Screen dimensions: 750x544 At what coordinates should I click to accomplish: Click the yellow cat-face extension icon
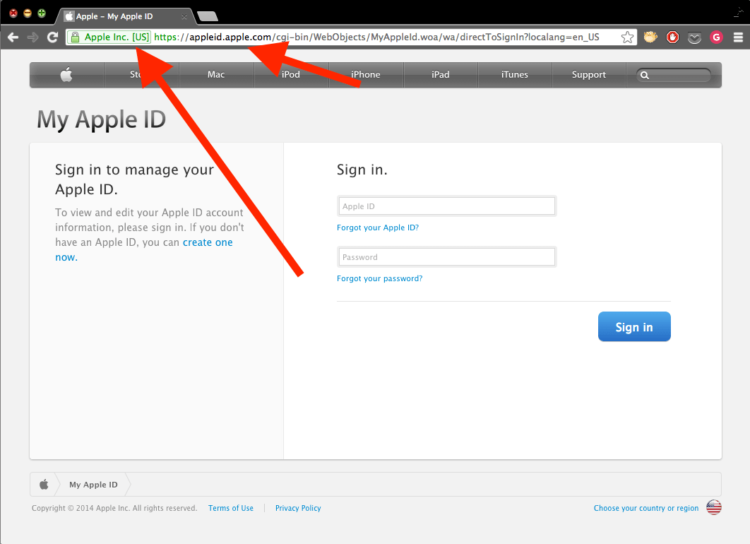coord(650,37)
